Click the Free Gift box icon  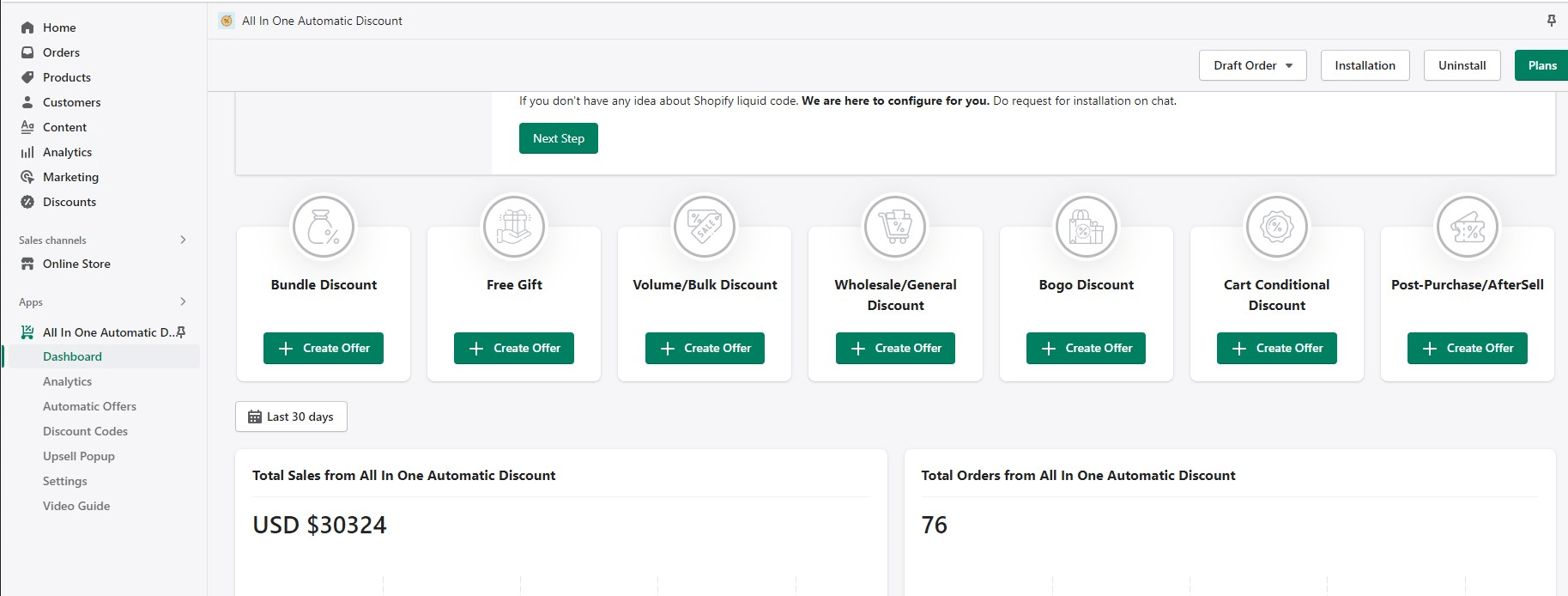514,228
